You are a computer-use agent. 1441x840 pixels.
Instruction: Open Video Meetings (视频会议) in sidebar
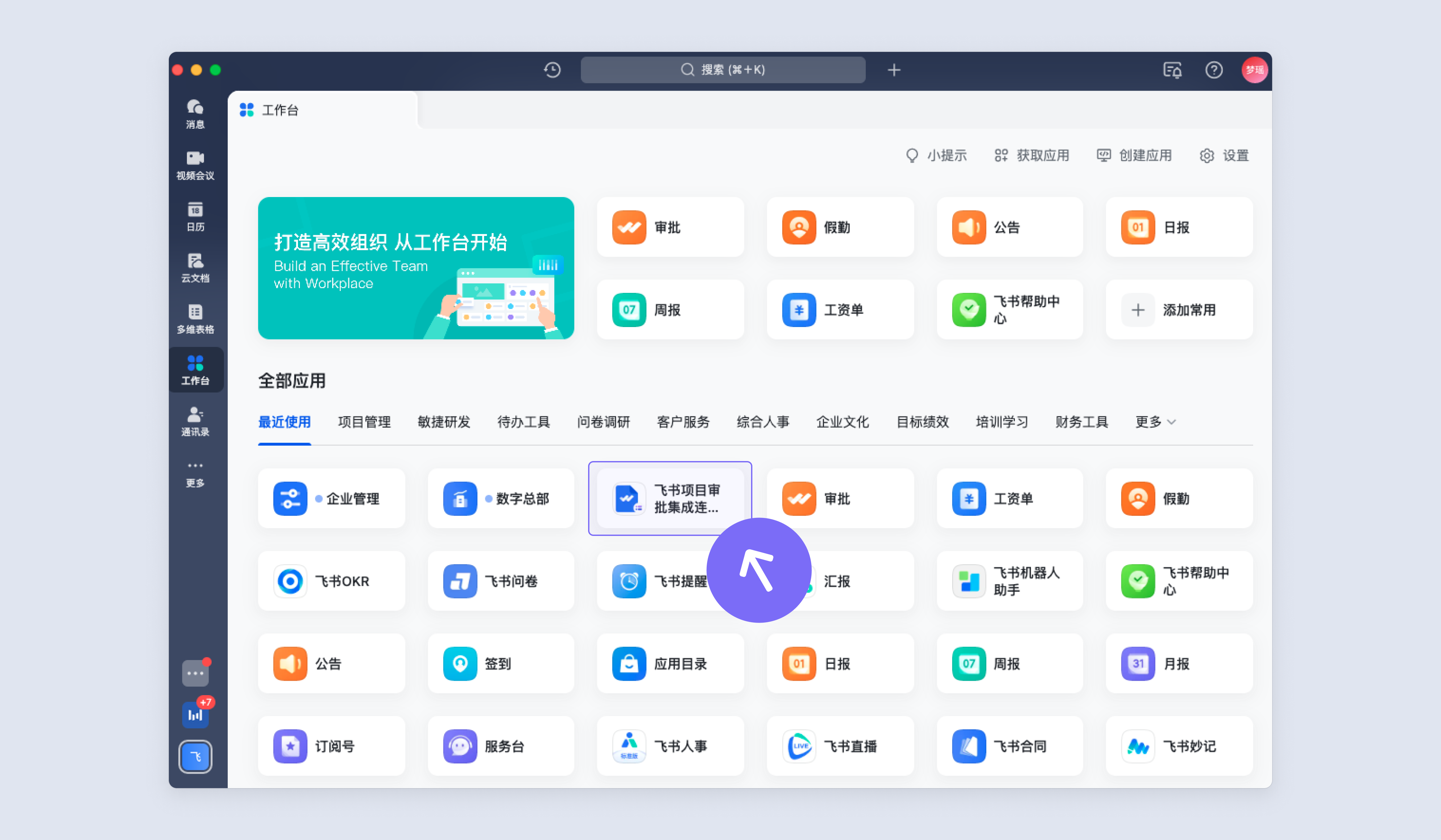(x=195, y=166)
